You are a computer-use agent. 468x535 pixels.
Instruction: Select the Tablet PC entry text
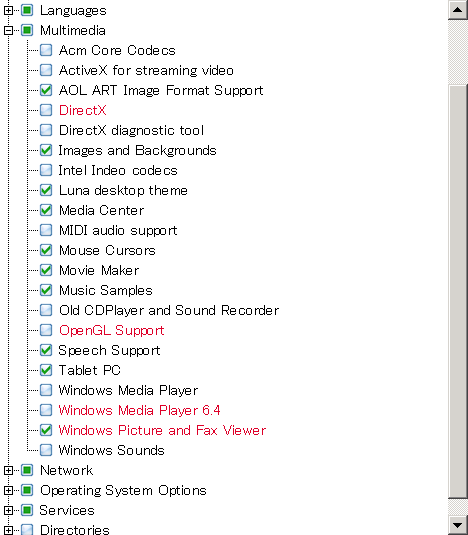point(90,370)
